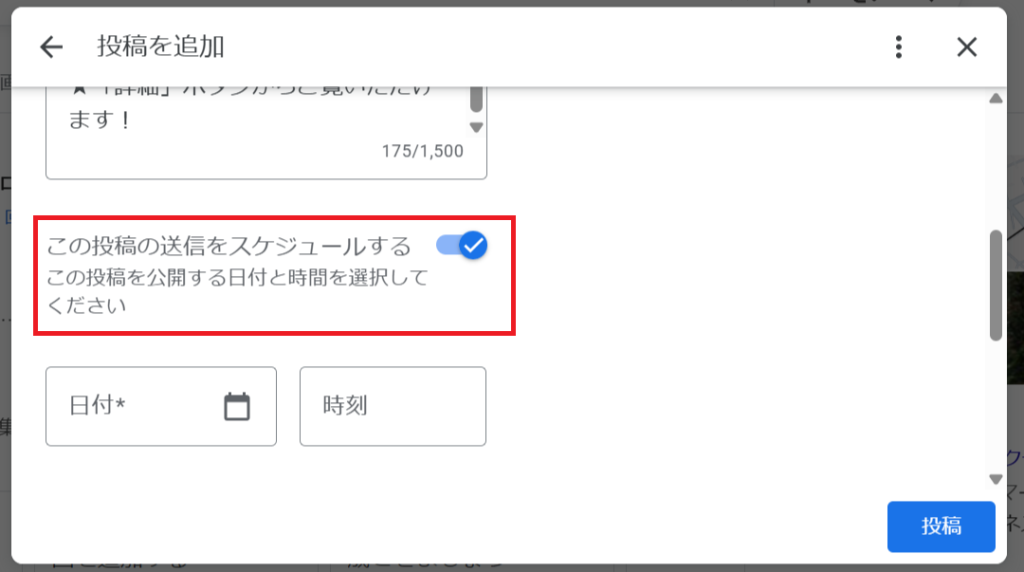This screenshot has height=572, width=1024.
Task: Open the three-dot more options menu
Action: pyautogui.click(x=899, y=47)
